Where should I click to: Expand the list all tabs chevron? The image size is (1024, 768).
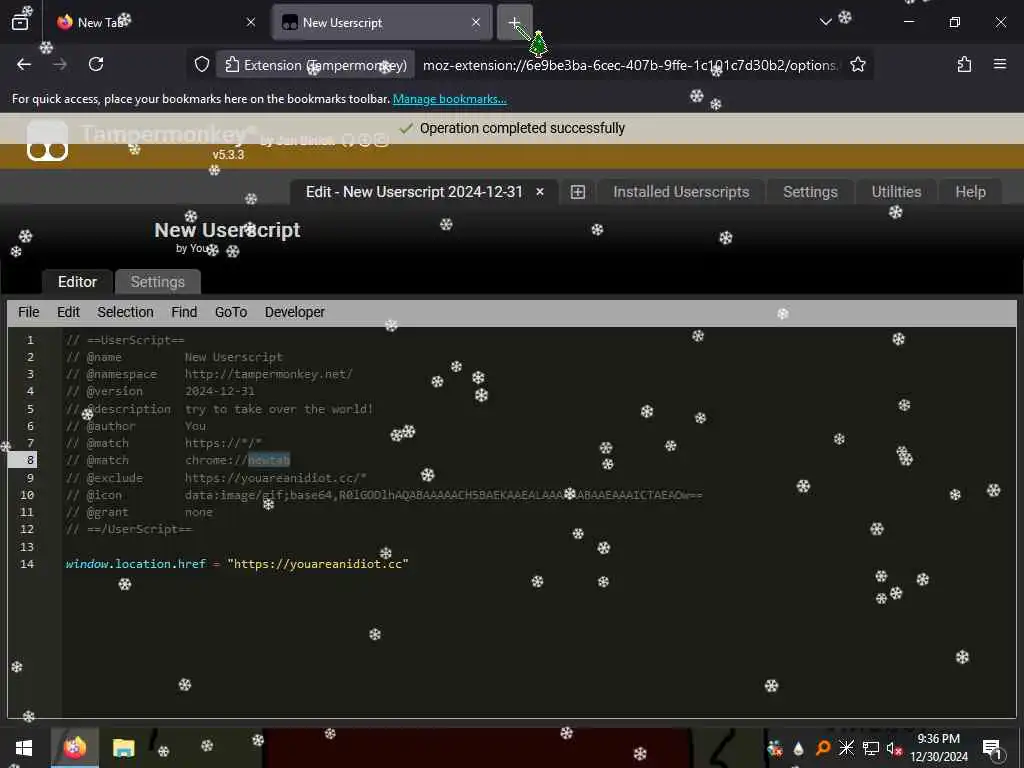tap(825, 22)
